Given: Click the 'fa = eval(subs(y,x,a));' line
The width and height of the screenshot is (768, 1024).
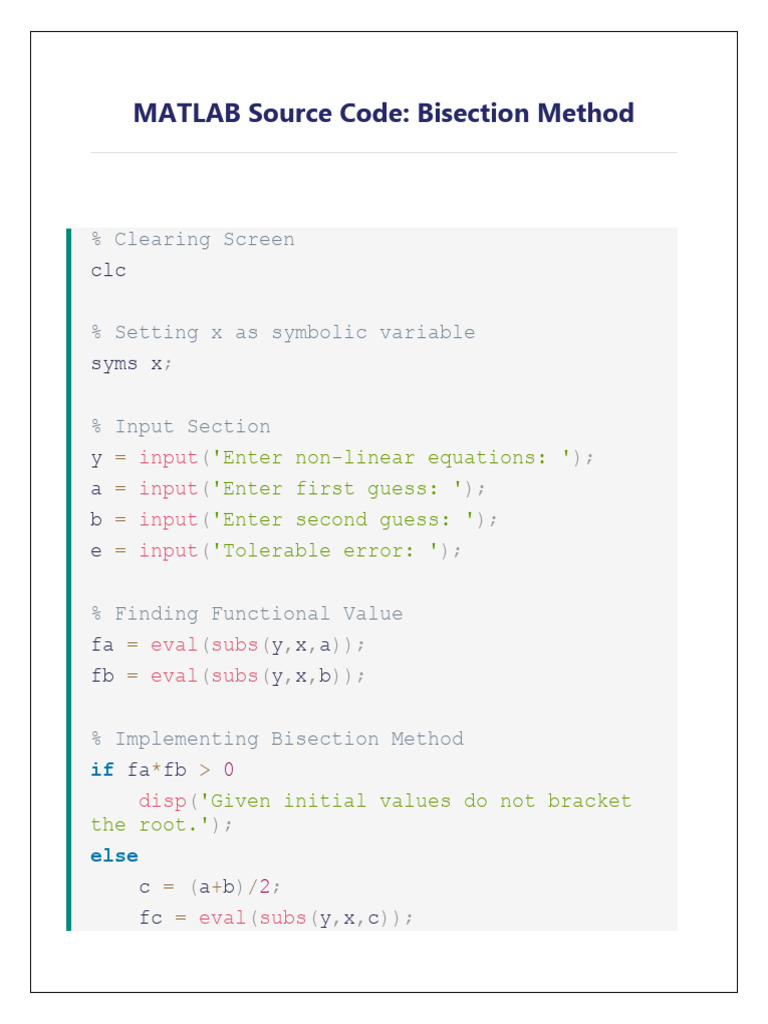Looking at the screenshot, I should tap(228, 645).
